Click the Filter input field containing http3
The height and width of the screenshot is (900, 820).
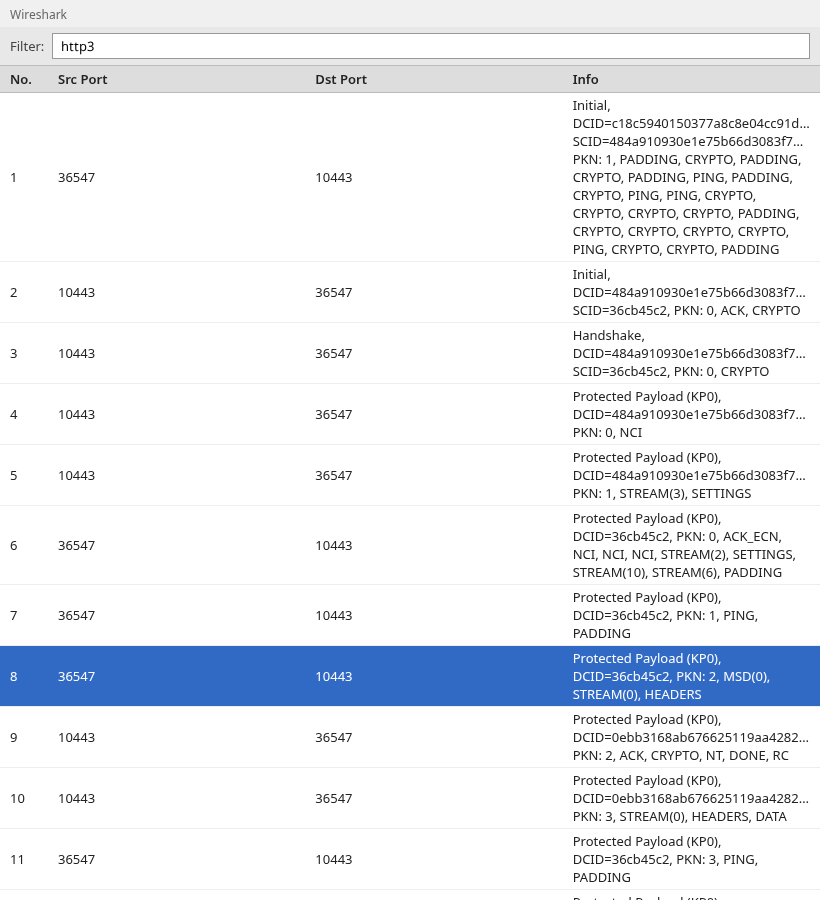coord(430,46)
